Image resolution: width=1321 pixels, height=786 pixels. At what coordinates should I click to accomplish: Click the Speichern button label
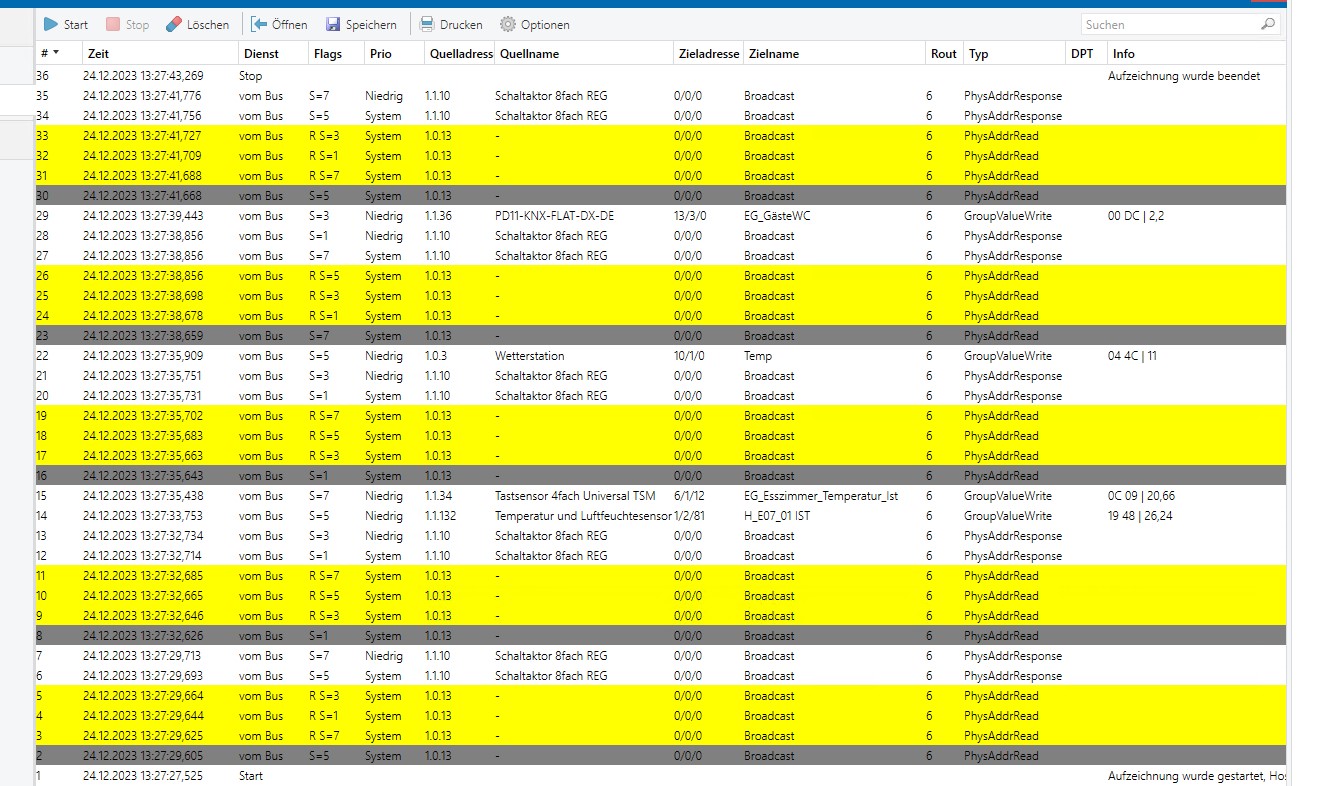[x=371, y=24]
